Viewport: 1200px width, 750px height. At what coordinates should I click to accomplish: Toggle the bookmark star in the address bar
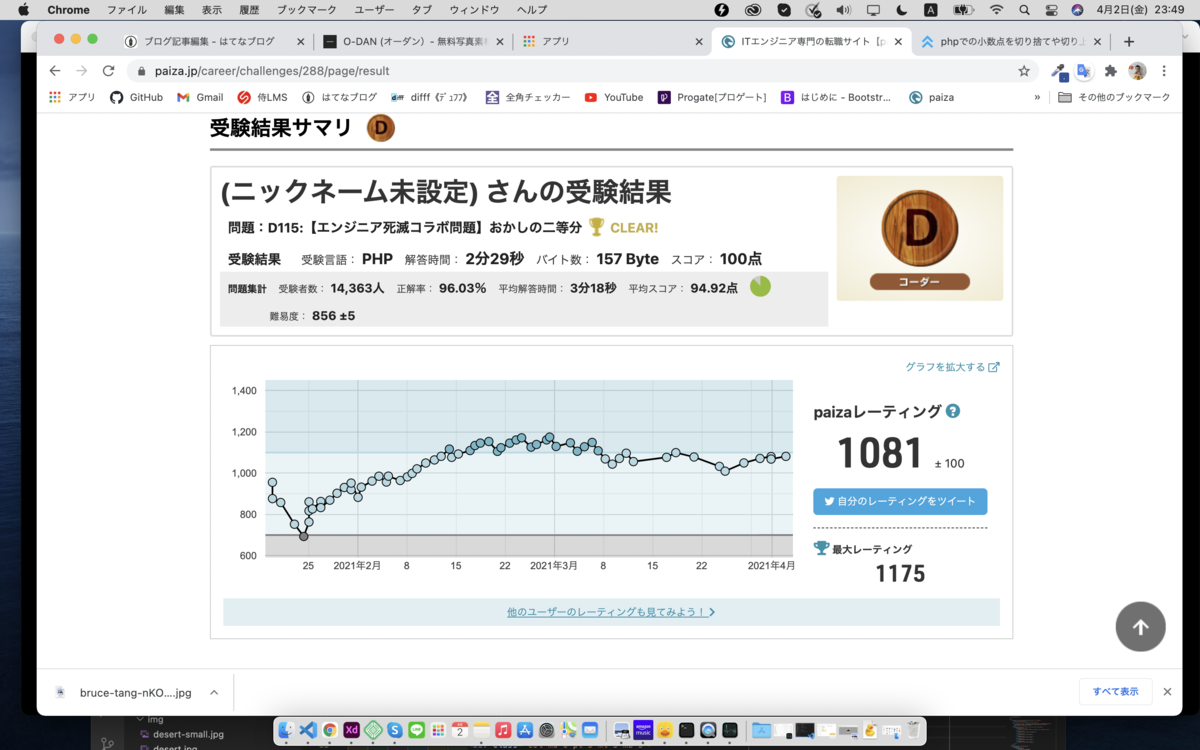tap(1026, 73)
